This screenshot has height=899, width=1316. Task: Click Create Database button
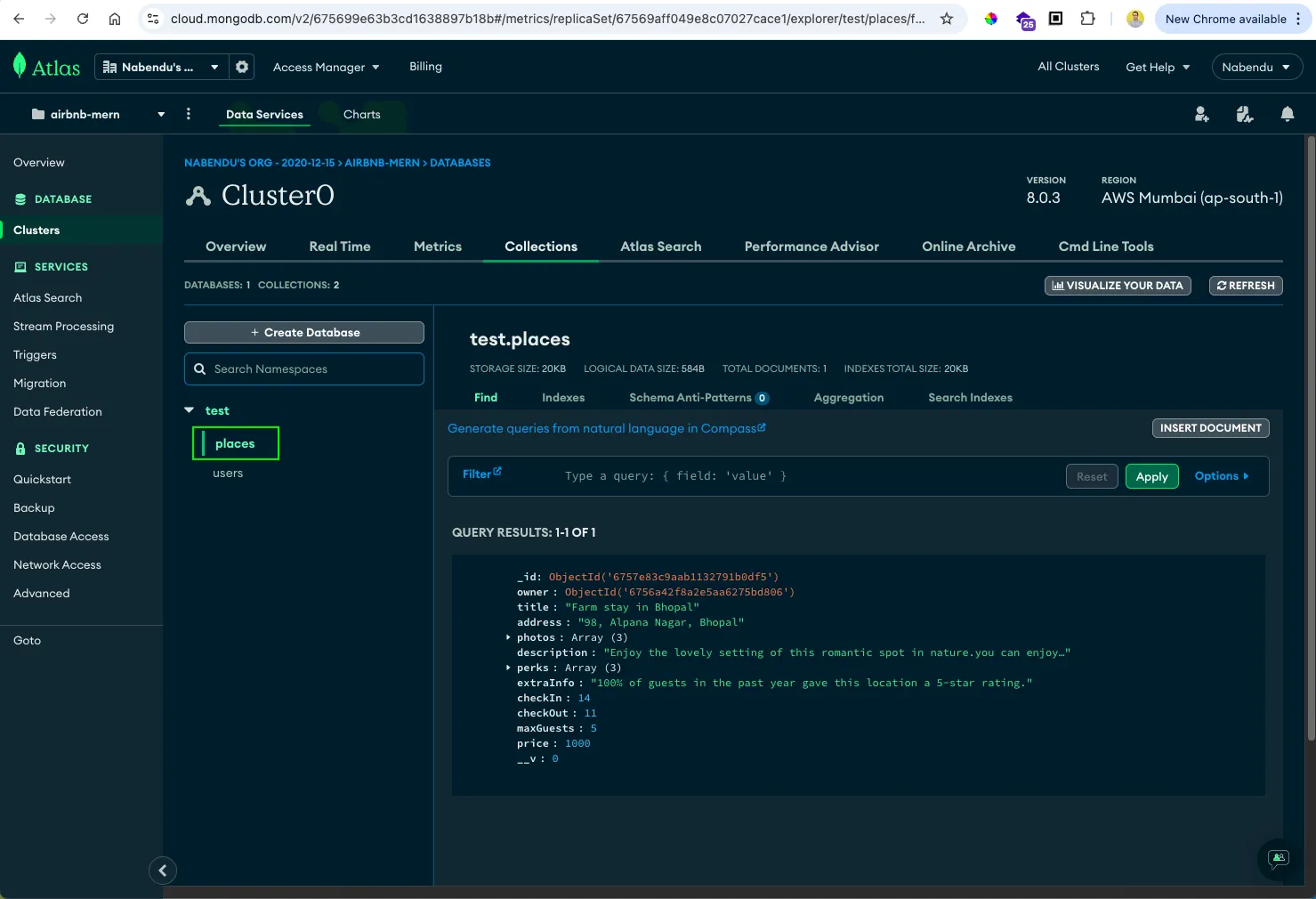[x=304, y=332]
